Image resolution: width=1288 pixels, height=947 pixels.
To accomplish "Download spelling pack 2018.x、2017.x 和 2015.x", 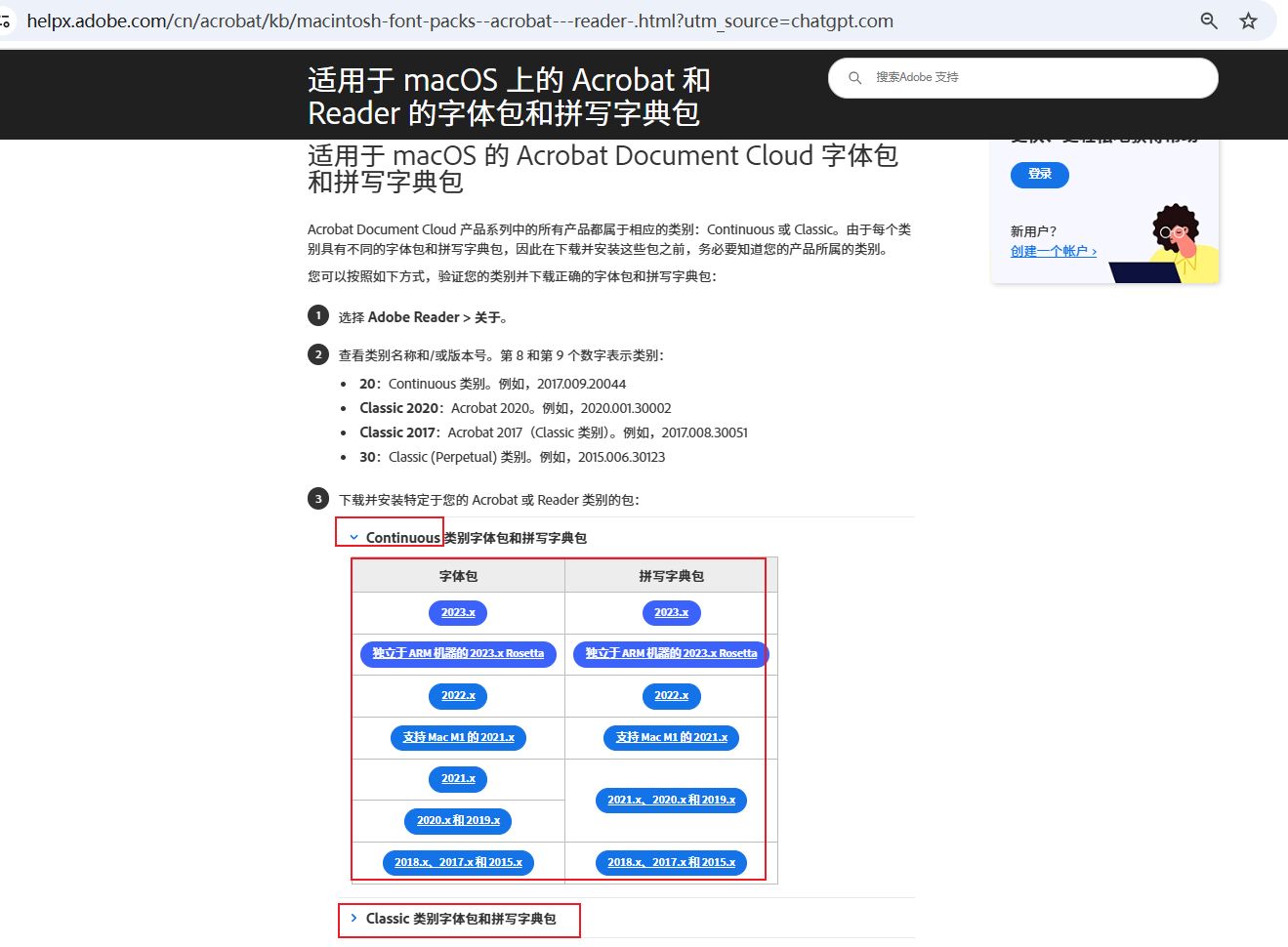I will 672,863.
